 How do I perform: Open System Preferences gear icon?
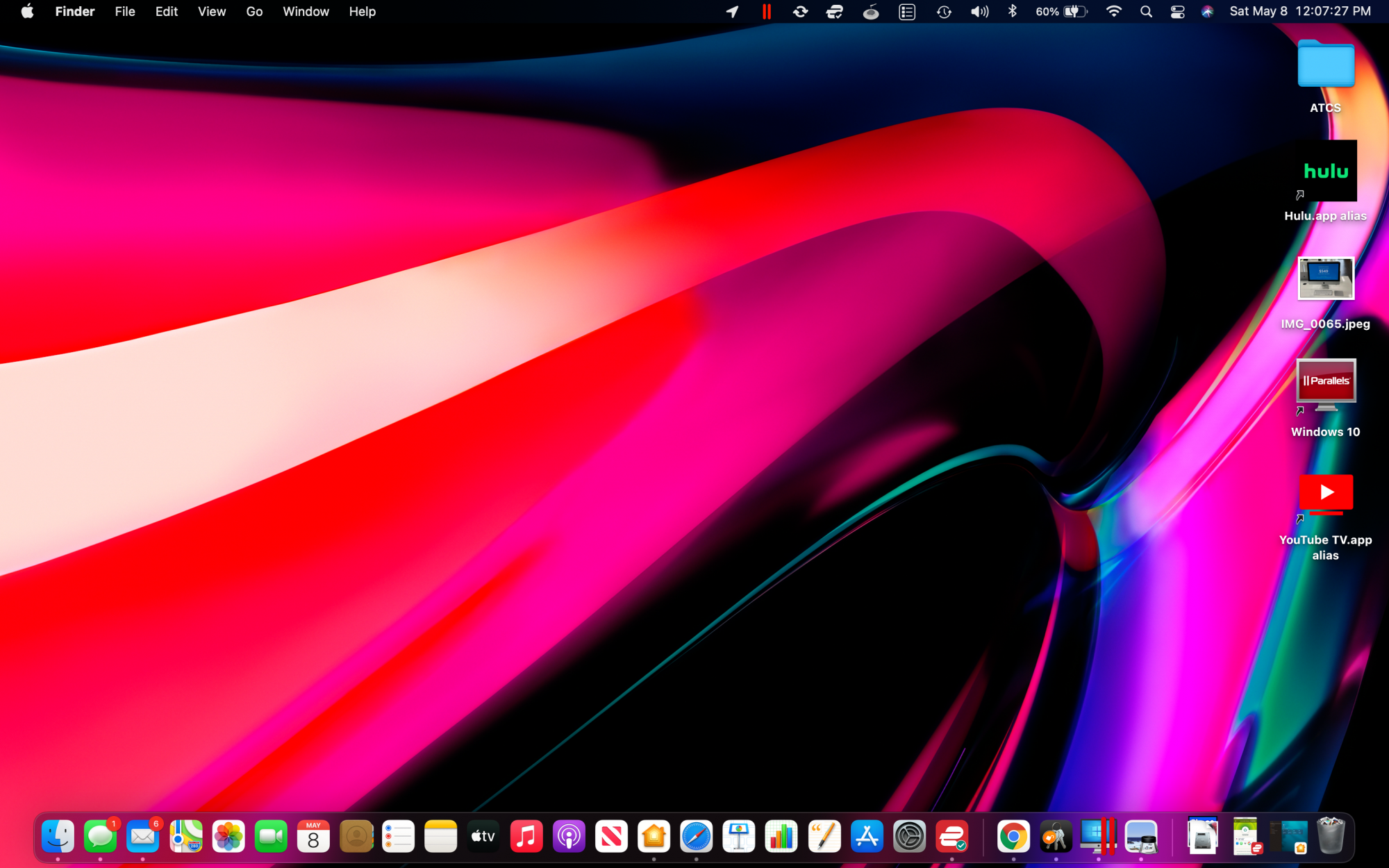[x=909, y=836]
